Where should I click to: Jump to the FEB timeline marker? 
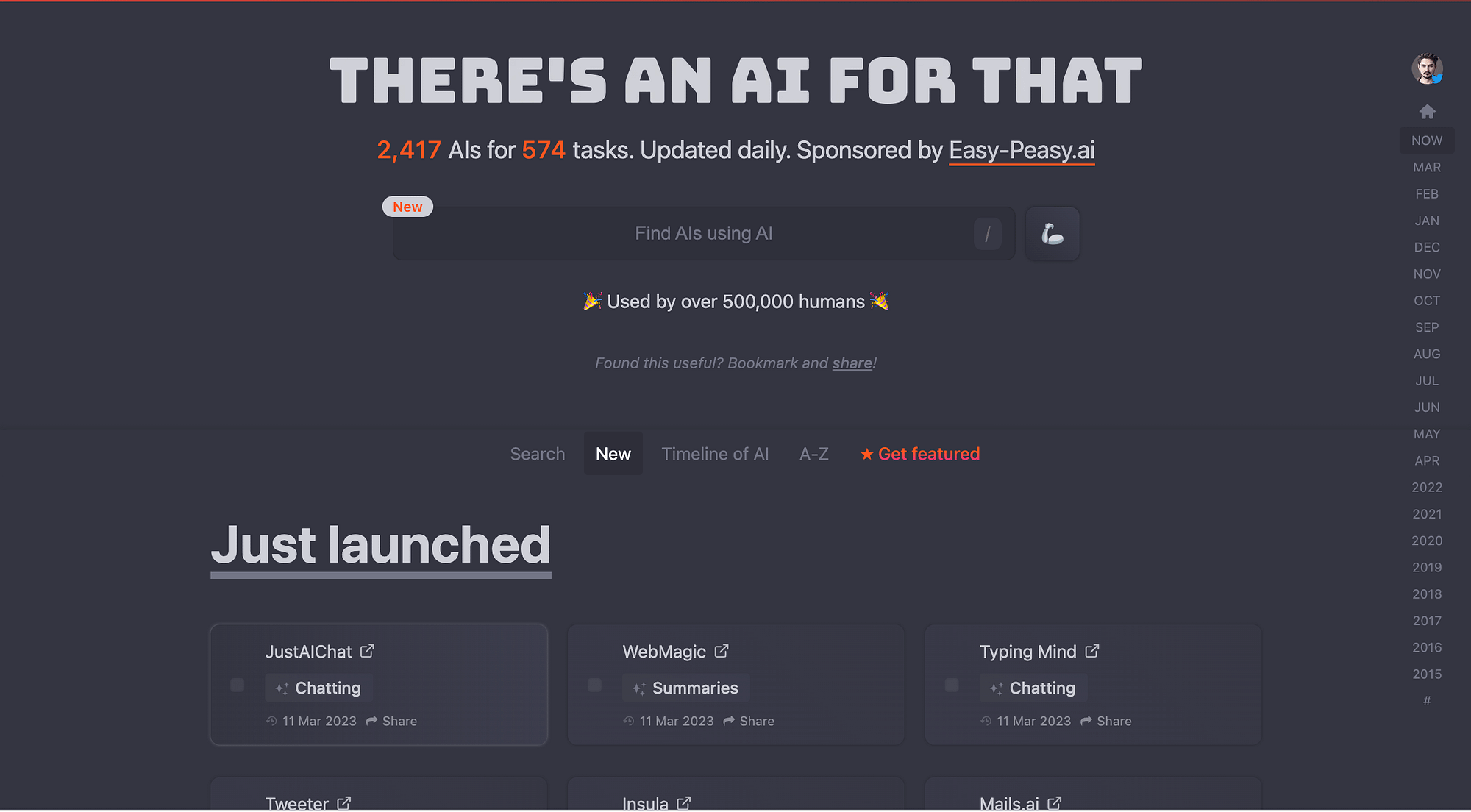pos(1427,194)
